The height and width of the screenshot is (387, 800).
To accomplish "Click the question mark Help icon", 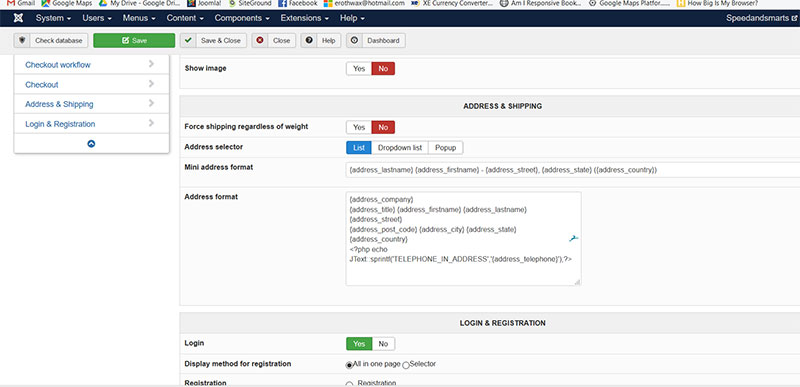I will click(309, 40).
